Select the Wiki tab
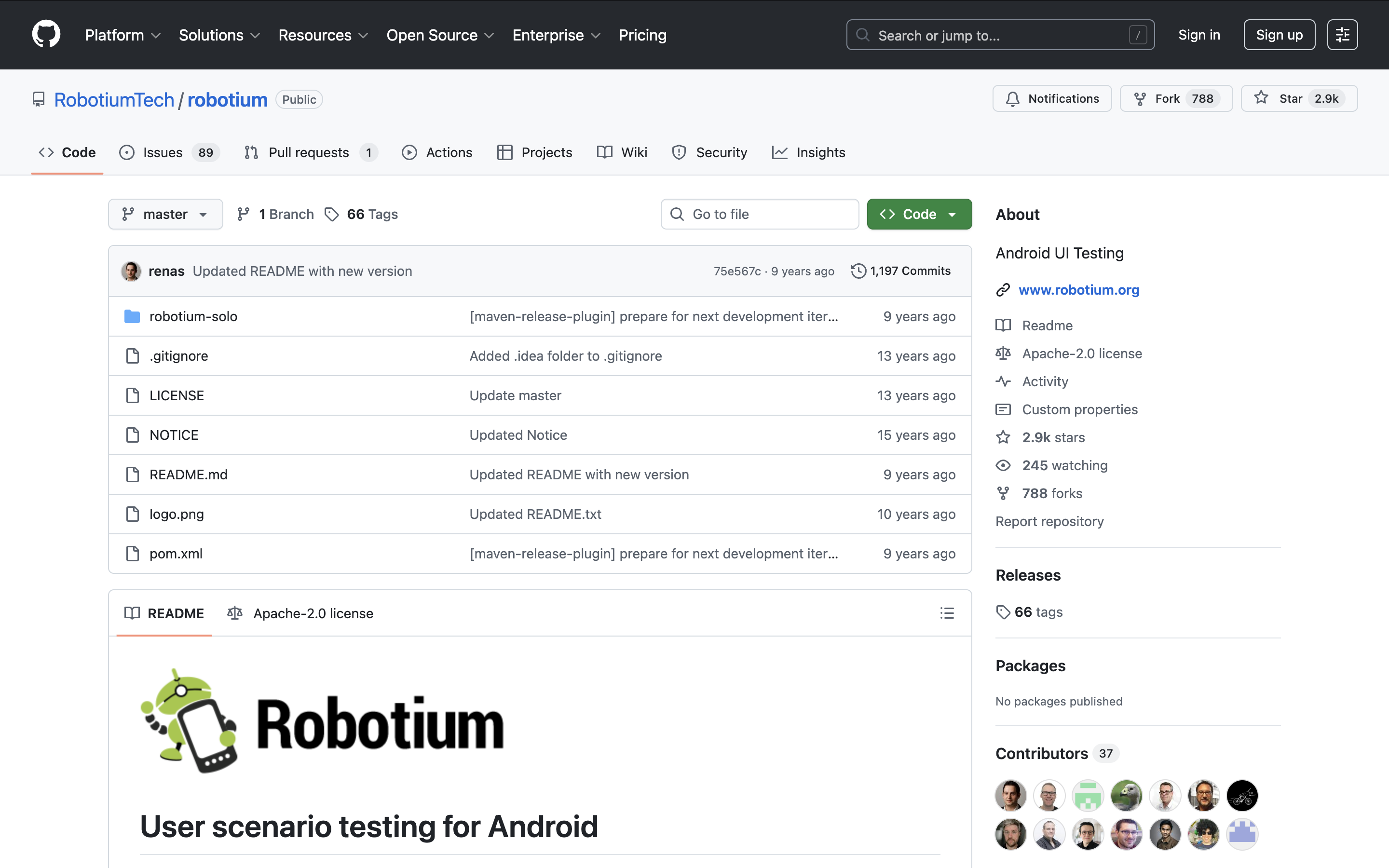Viewport: 1389px width, 868px height. point(622,152)
